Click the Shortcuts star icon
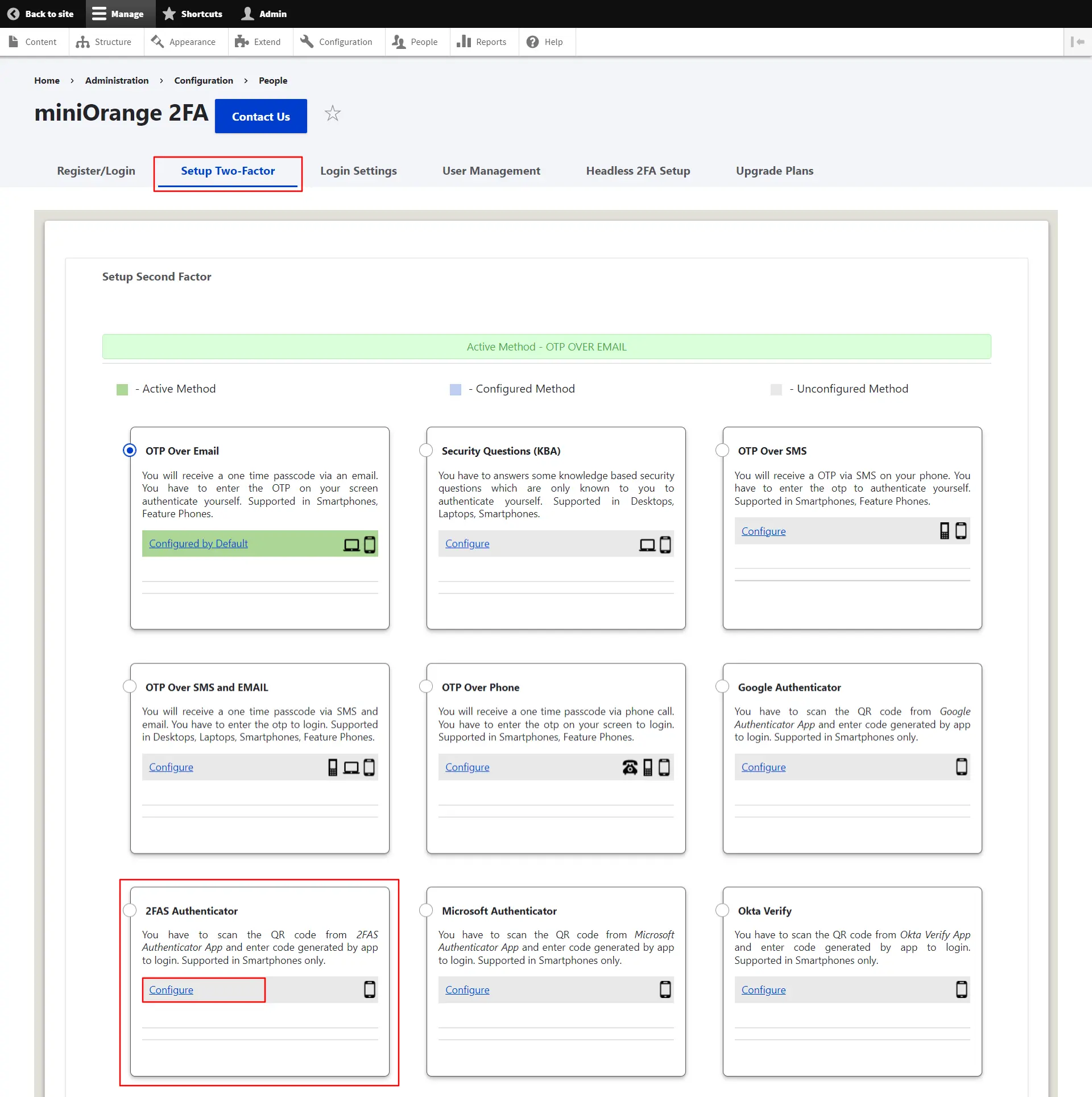The width and height of the screenshot is (1092, 1097). pos(169,14)
